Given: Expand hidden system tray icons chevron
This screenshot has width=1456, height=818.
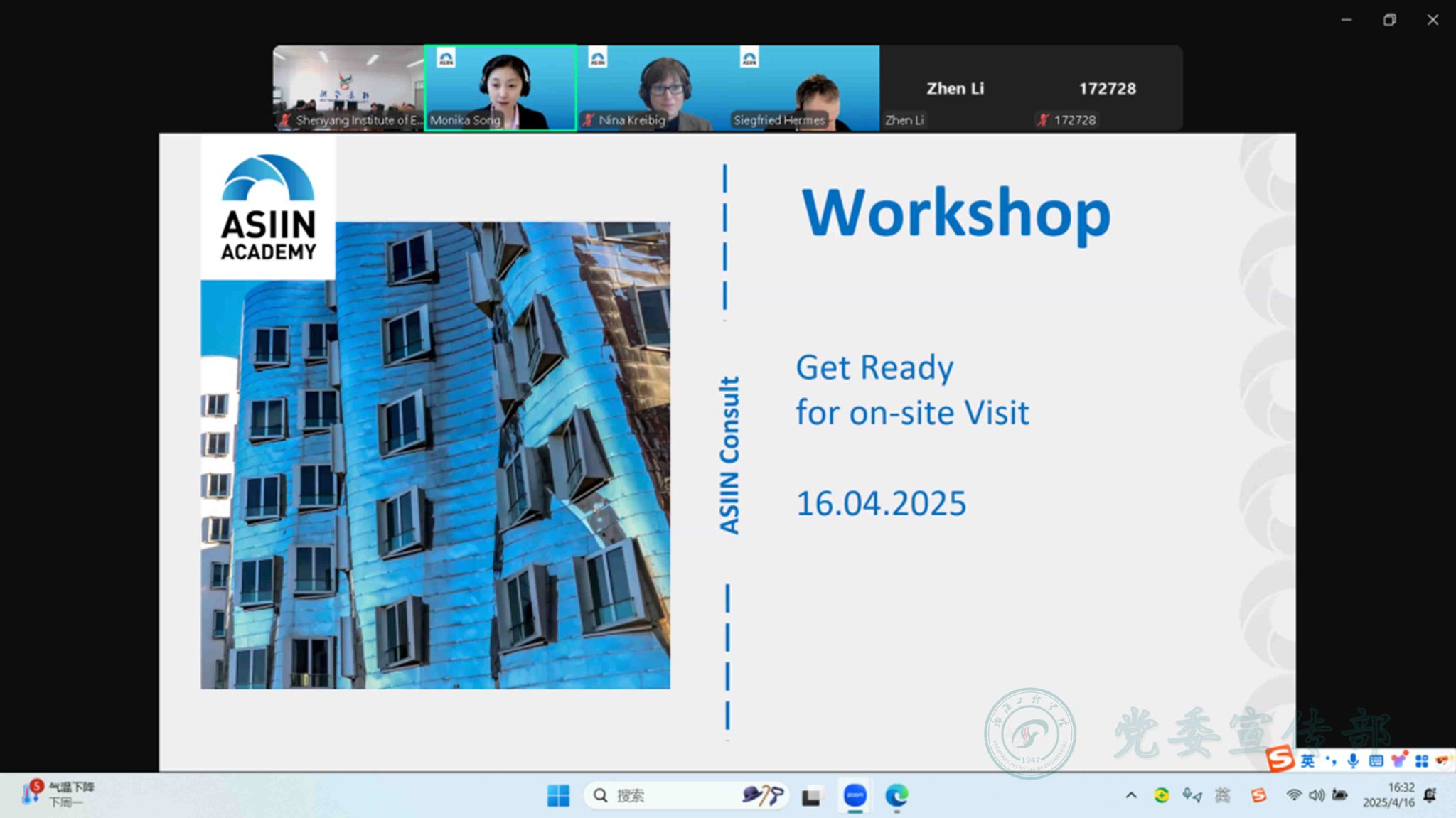Looking at the screenshot, I should (1131, 795).
